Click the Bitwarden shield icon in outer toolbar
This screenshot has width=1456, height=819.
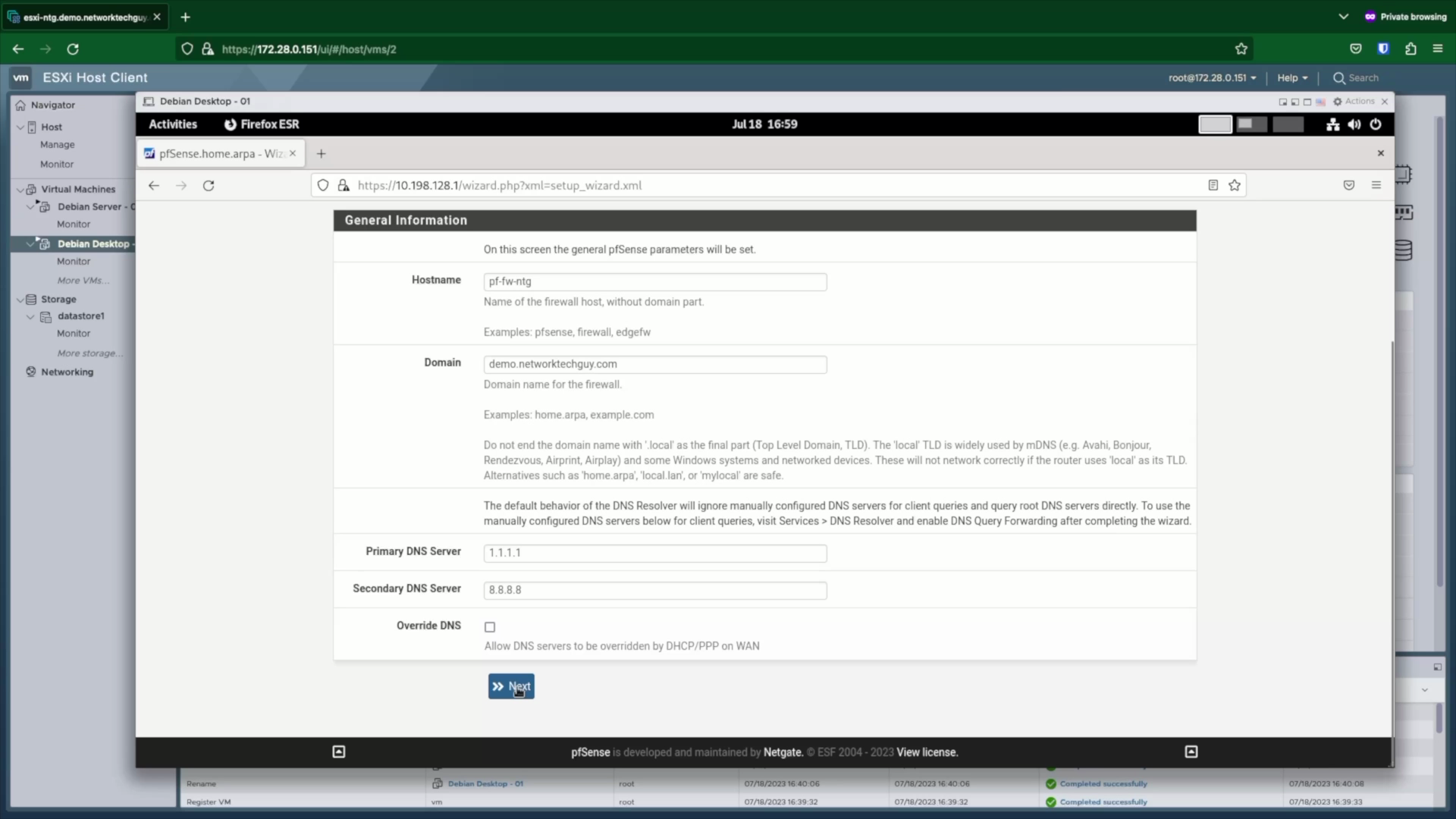tap(1383, 49)
